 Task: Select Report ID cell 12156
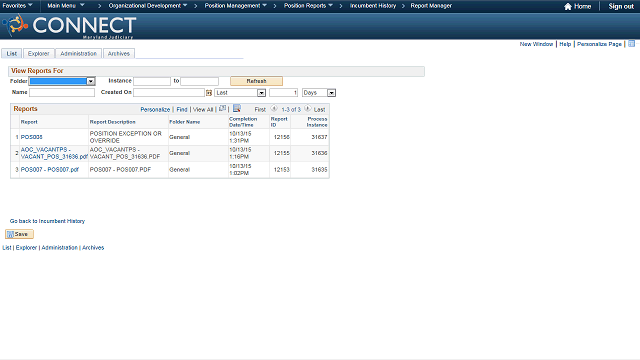(x=282, y=137)
